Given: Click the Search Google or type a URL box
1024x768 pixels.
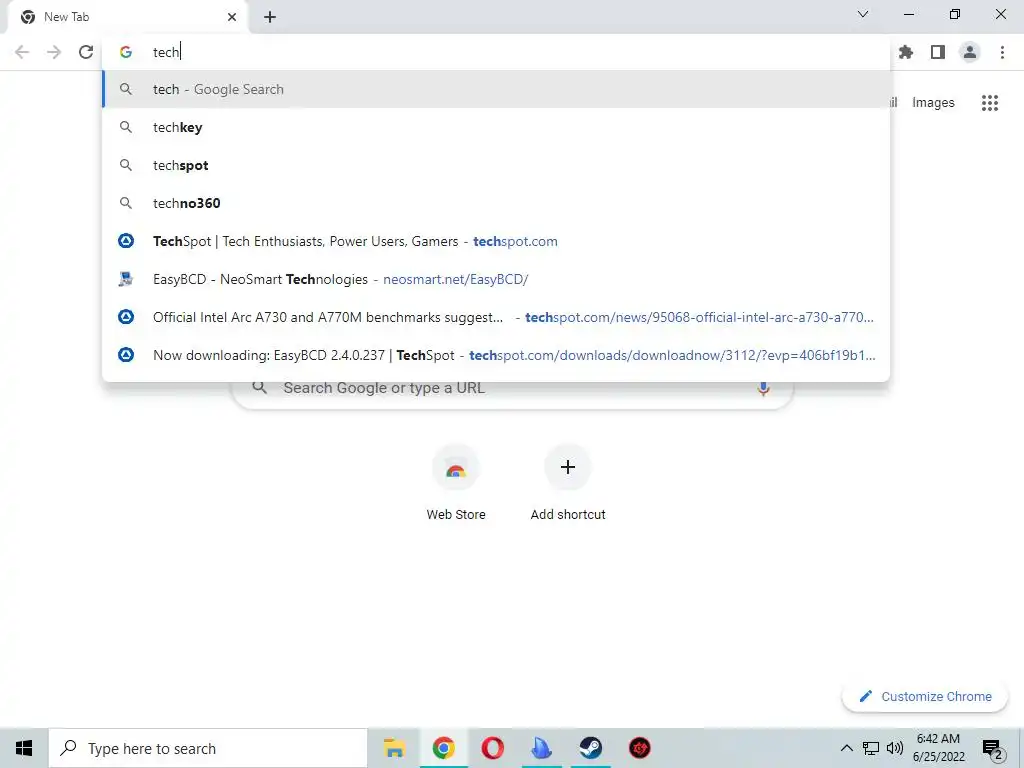Looking at the screenshot, I should coord(513,396).
